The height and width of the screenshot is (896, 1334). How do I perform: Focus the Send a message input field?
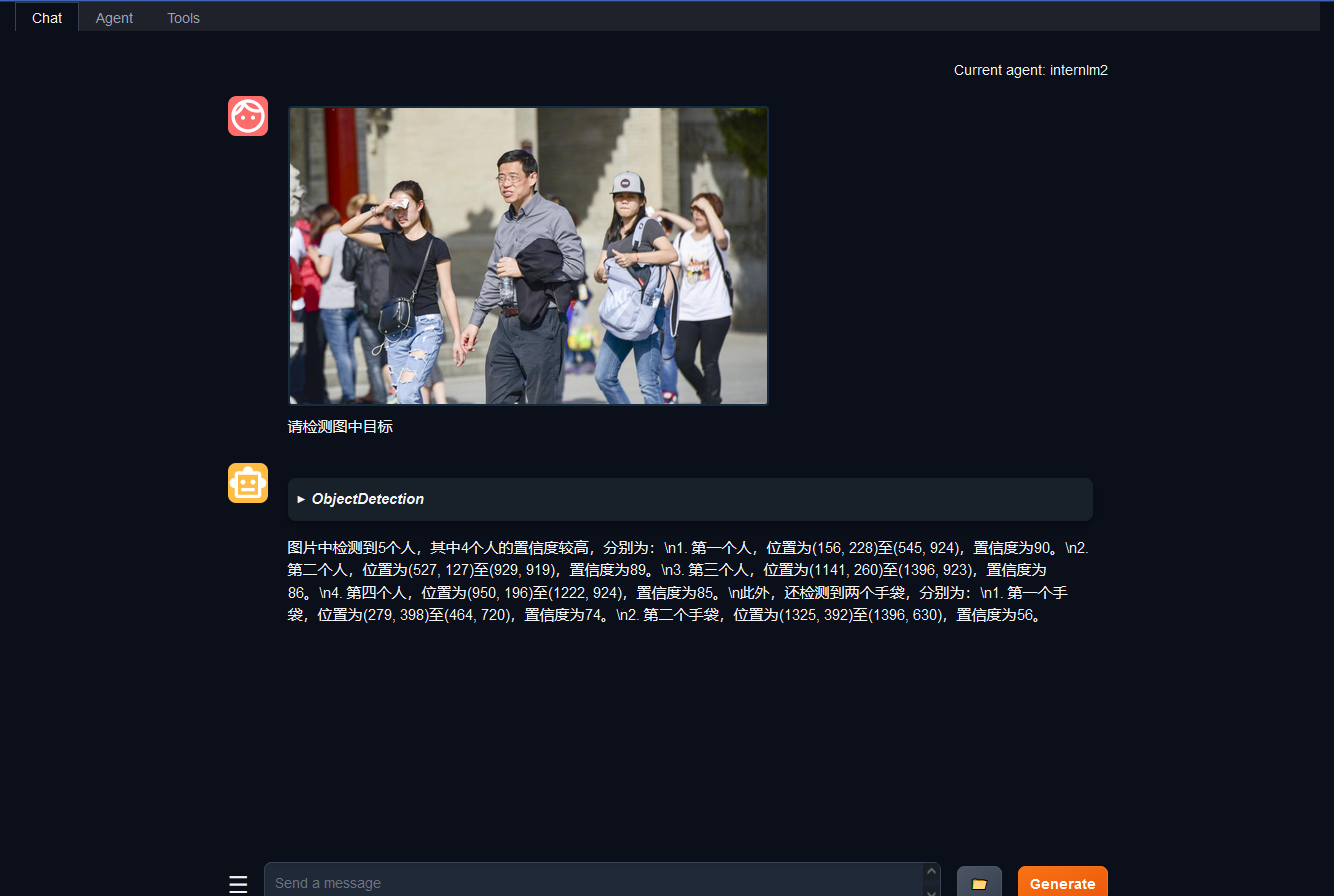click(x=594, y=882)
